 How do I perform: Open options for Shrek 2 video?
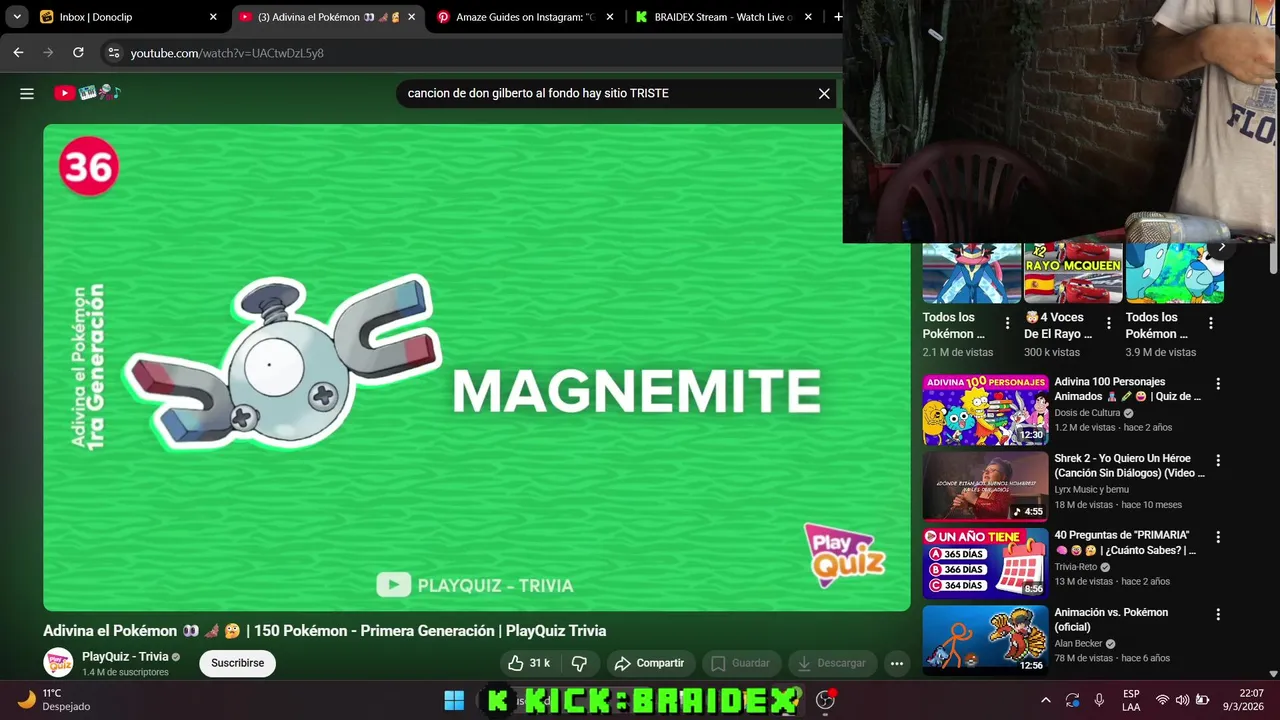[x=1218, y=460]
